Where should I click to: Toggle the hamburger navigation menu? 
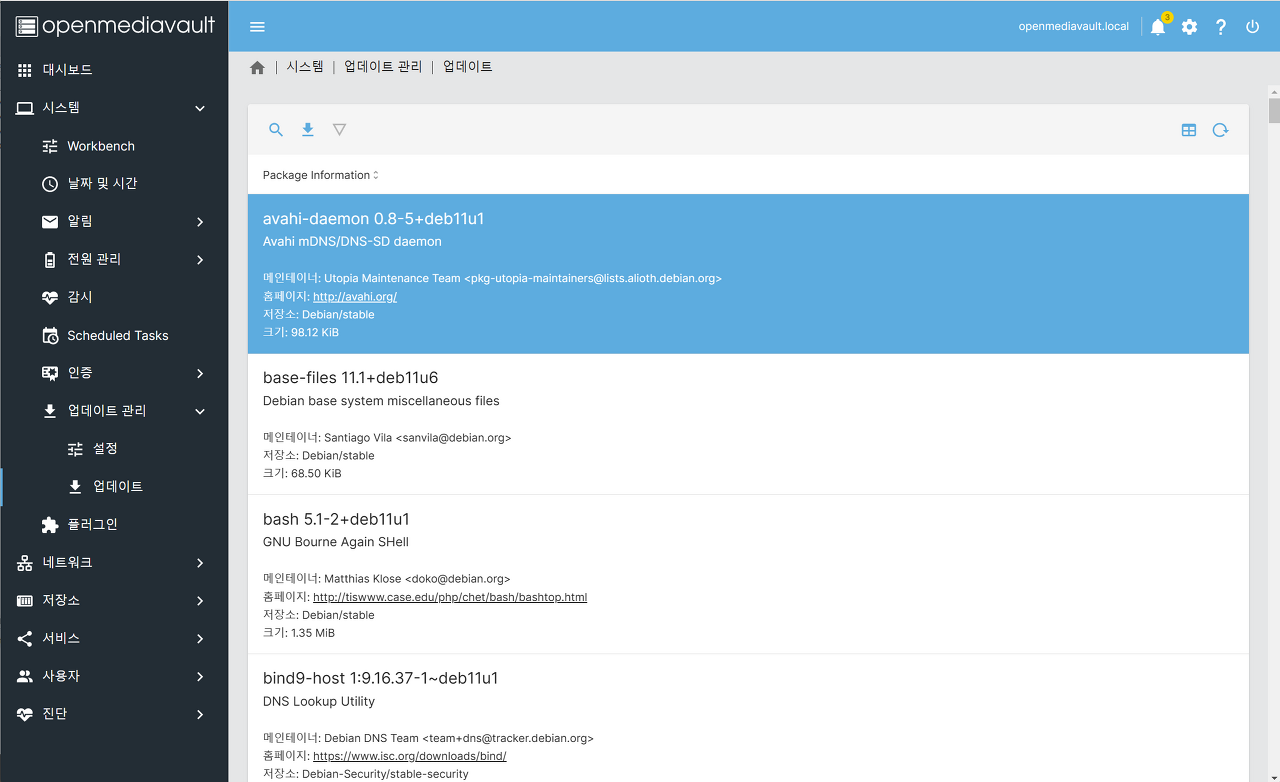257,27
